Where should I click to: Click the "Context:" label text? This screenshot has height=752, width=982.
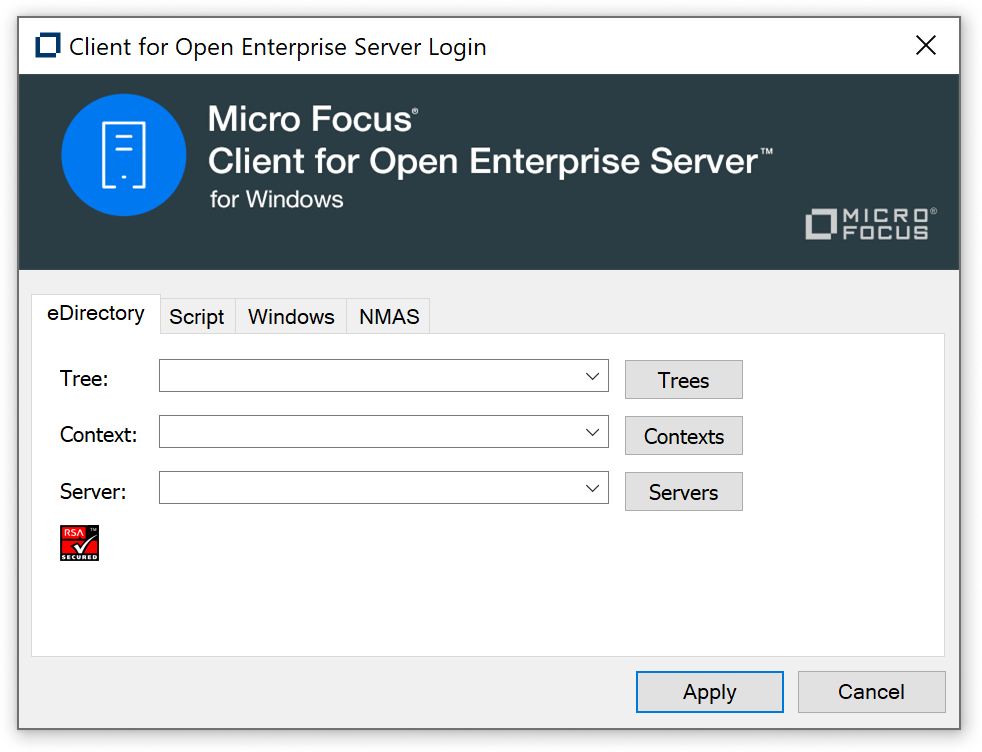click(x=98, y=435)
